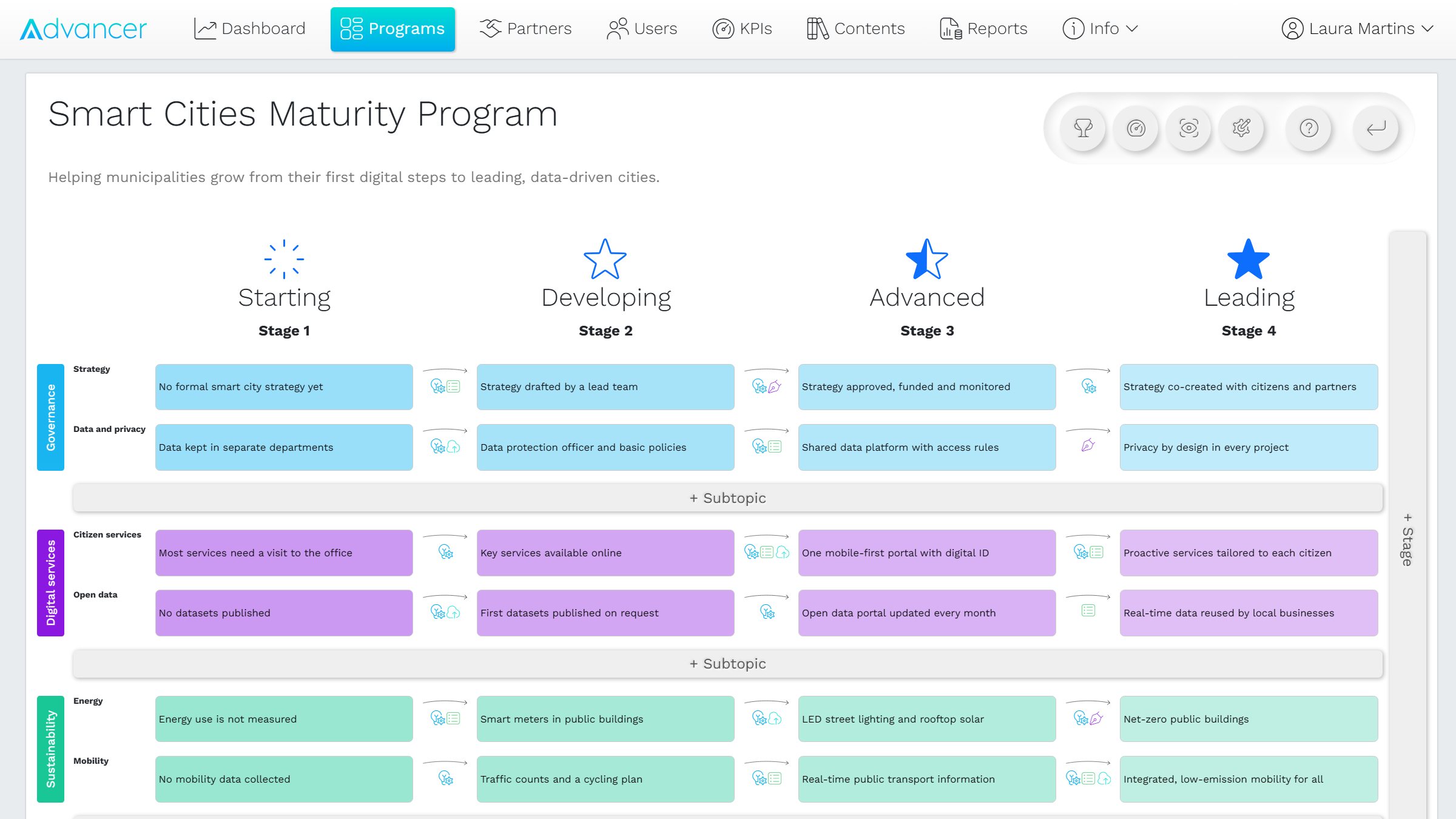Screen dimensions: 1456x819
Task: Select the green Sustainability topic label
Action: (50, 749)
